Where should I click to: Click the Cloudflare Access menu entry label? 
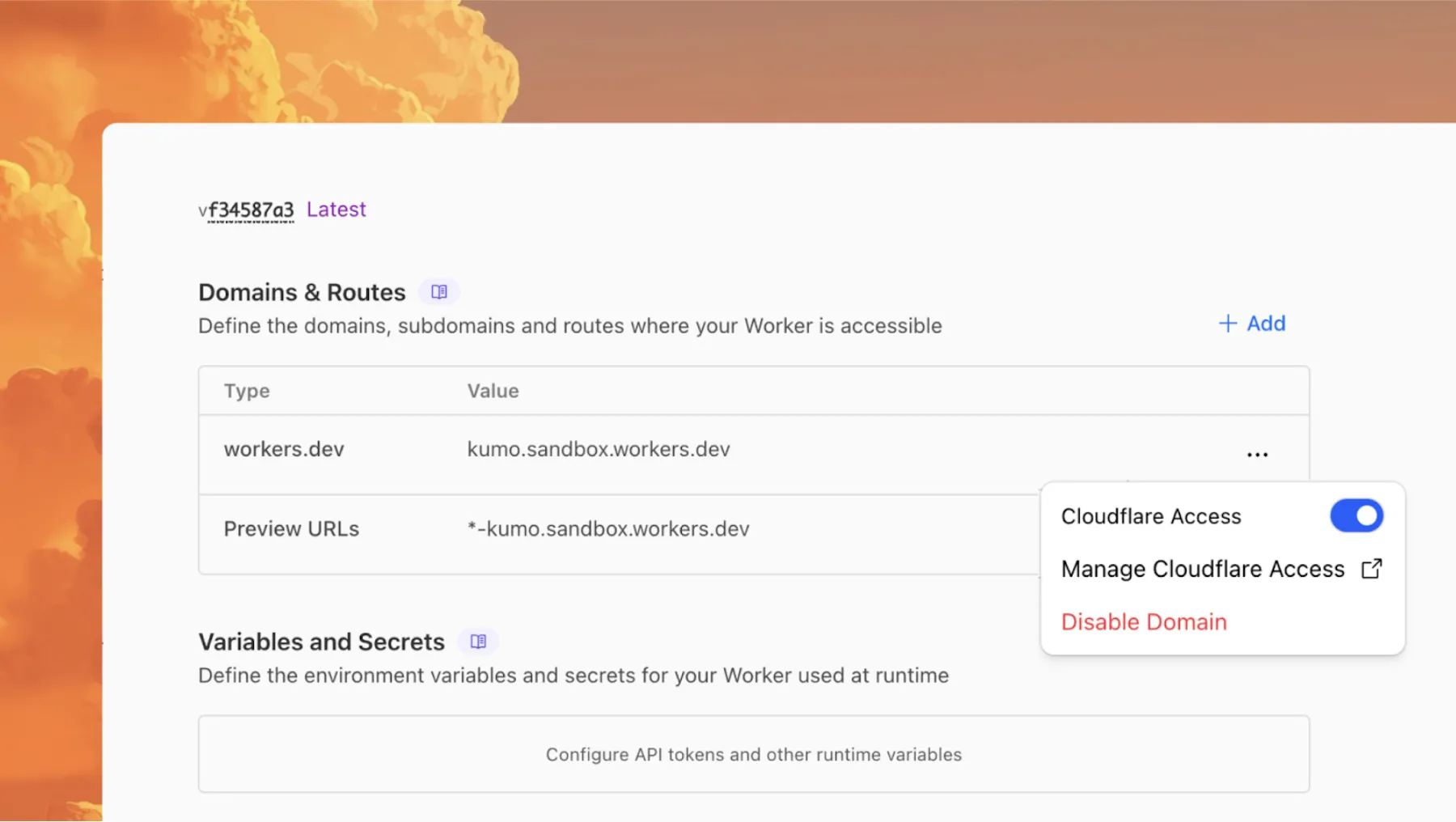pos(1151,515)
